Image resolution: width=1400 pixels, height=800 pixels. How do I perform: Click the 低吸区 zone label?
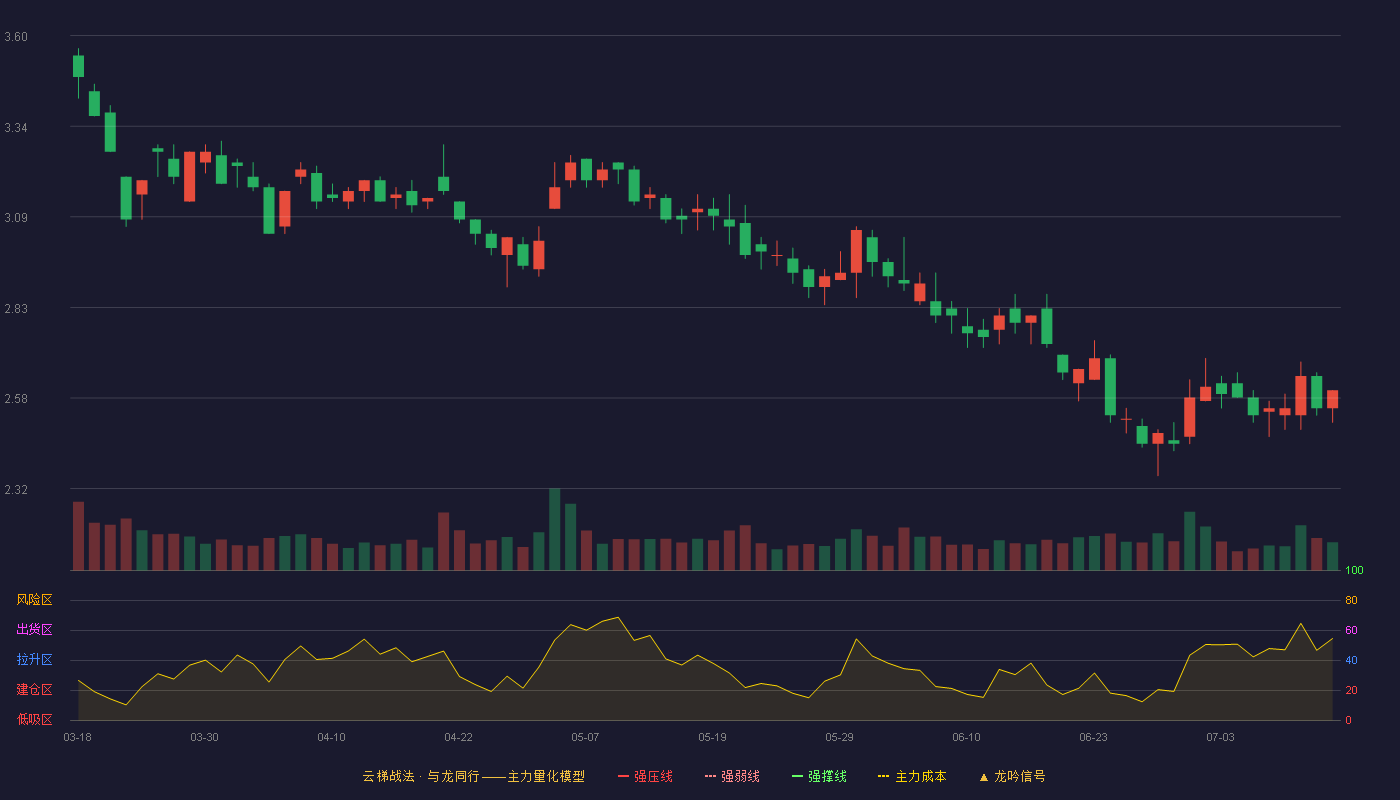(34, 719)
